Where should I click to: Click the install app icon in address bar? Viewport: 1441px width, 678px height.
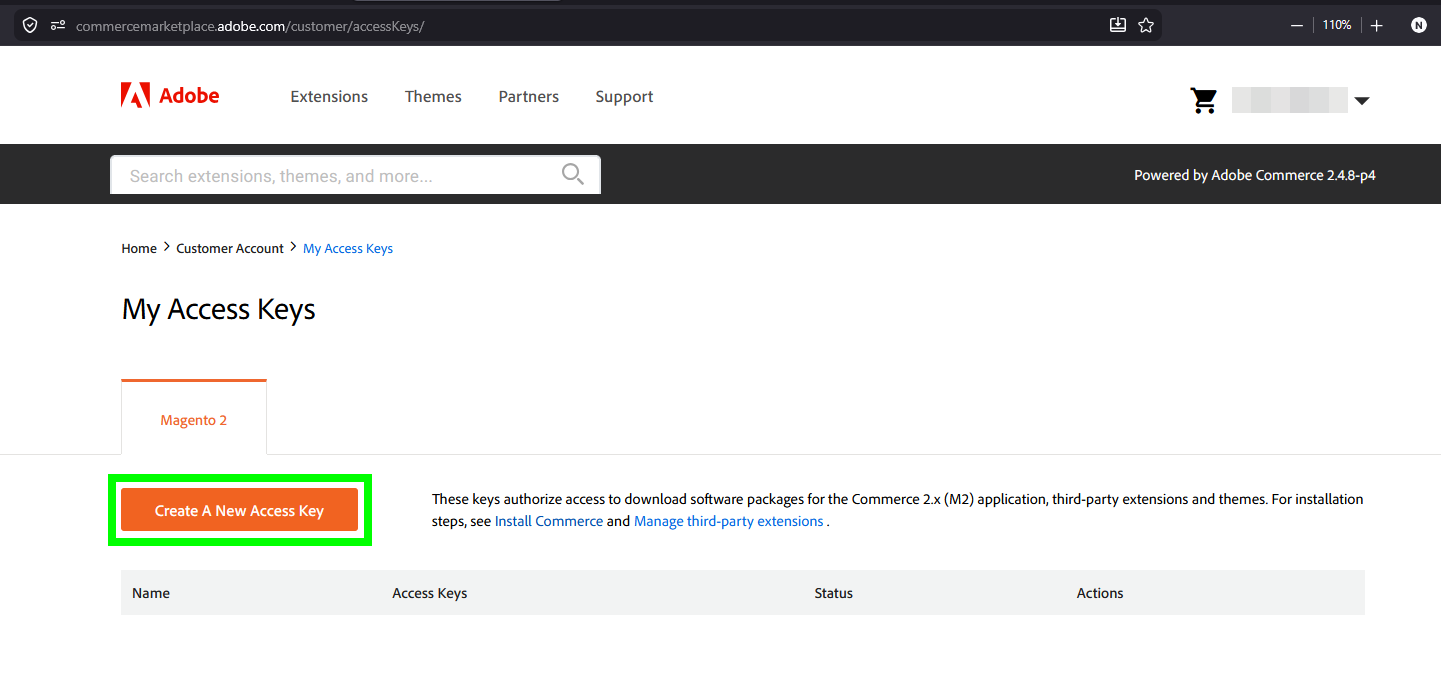(x=1118, y=25)
